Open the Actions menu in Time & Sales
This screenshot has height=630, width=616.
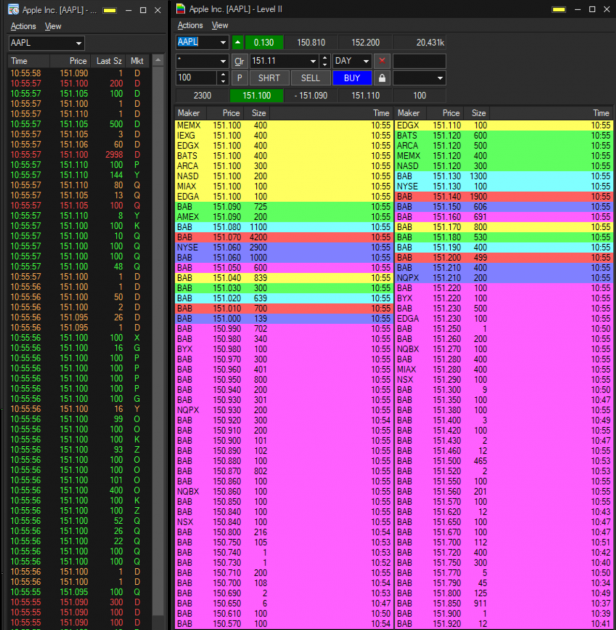pos(23,26)
